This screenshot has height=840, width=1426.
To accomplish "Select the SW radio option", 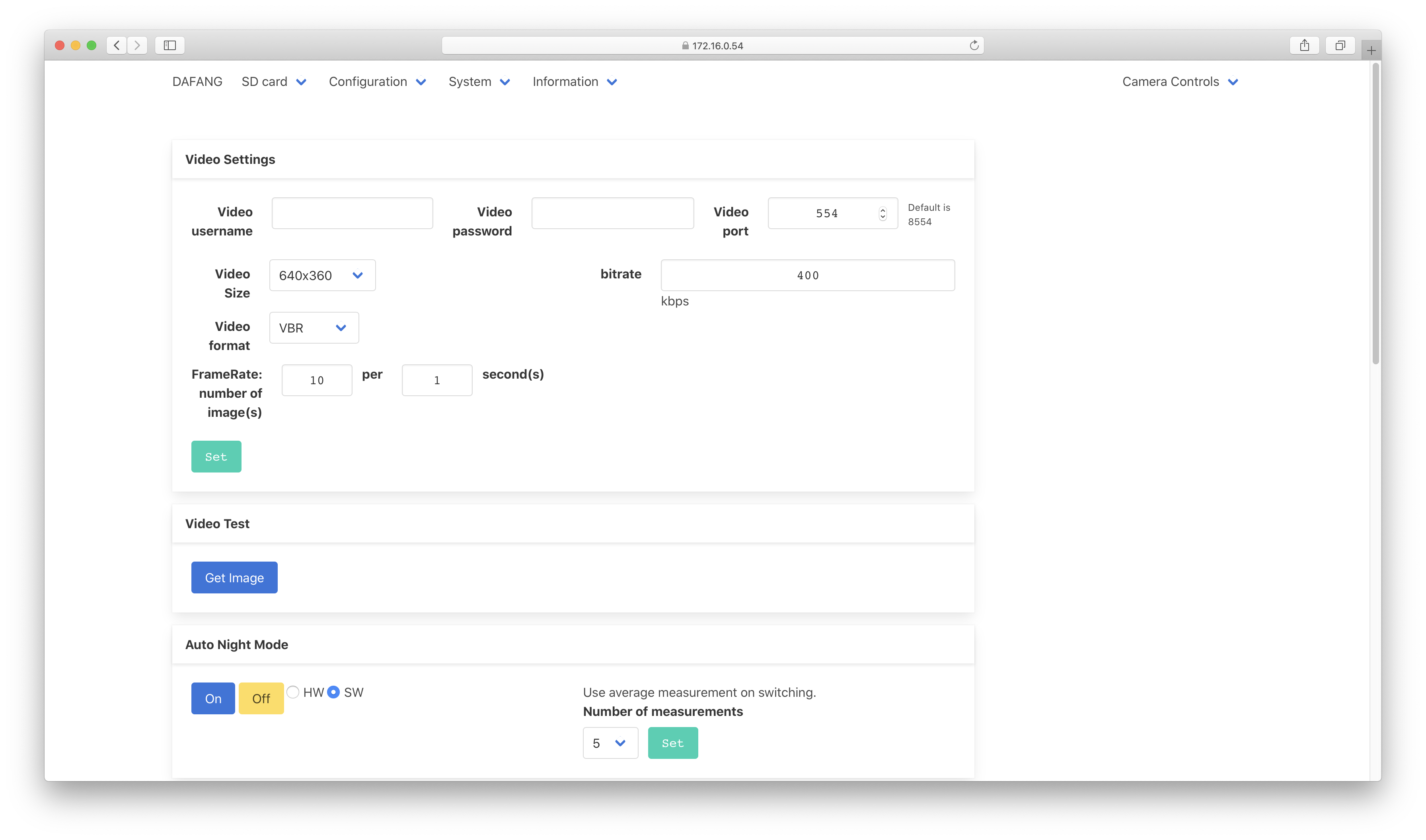I will point(333,692).
